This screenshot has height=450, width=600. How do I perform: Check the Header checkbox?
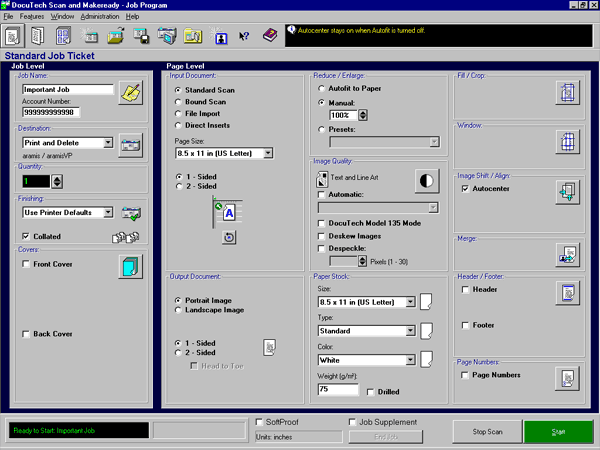click(x=465, y=289)
